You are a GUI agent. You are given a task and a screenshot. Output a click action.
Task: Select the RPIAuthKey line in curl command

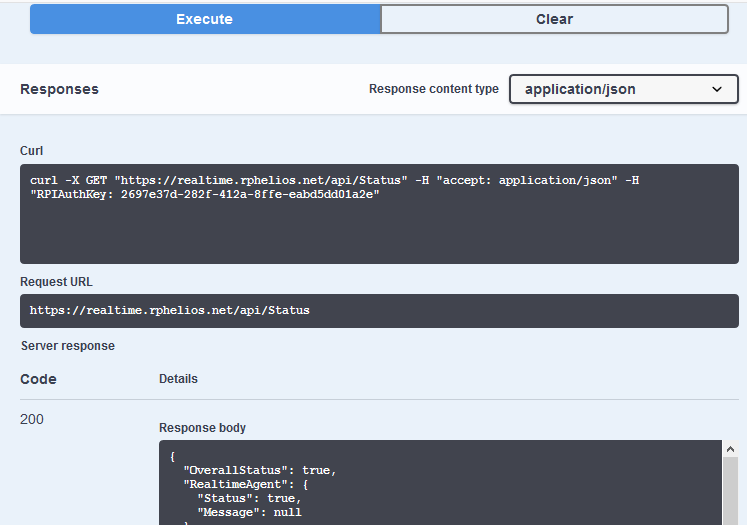(204, 195)
